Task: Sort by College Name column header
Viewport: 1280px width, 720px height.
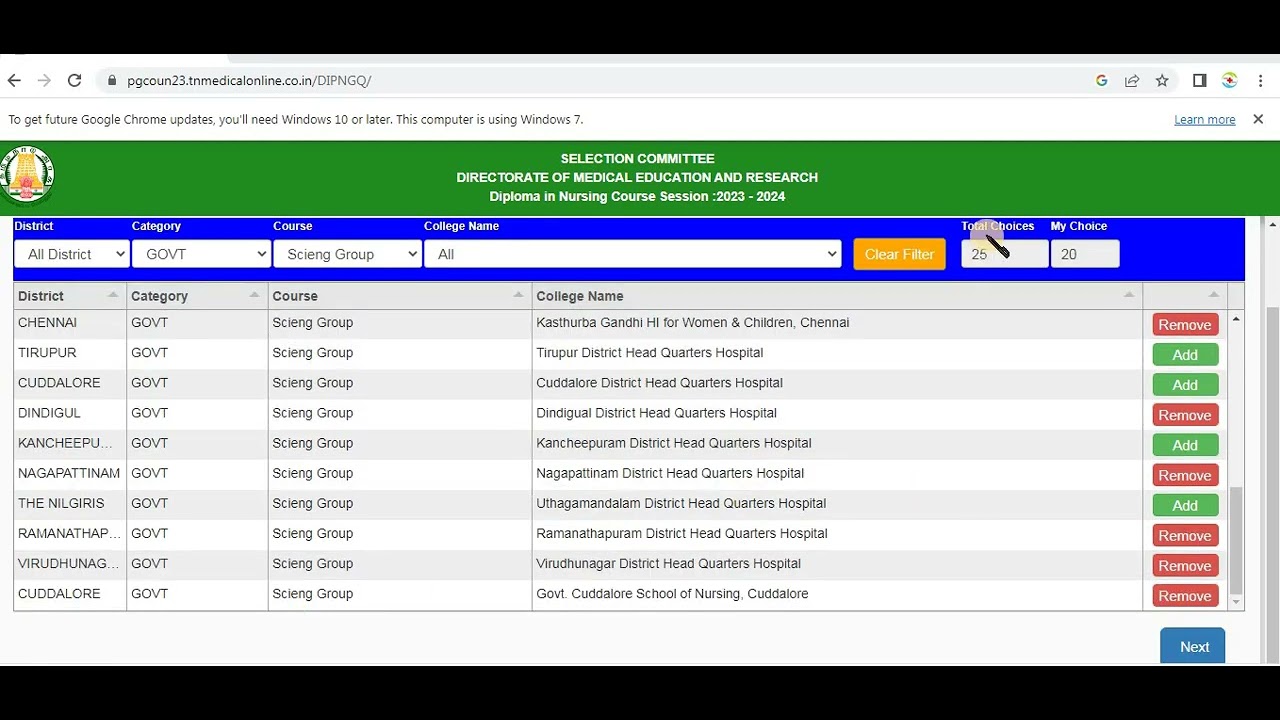Action: click(837, 296)
